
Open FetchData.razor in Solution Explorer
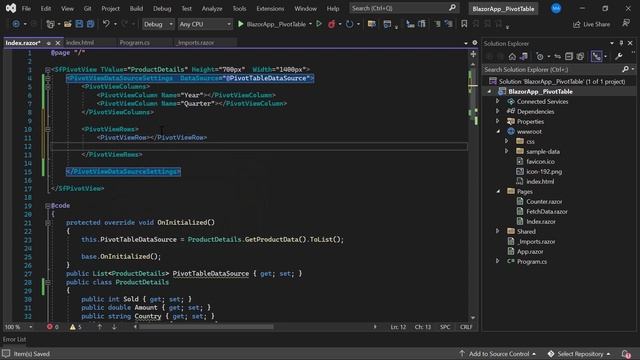point(547,211)
